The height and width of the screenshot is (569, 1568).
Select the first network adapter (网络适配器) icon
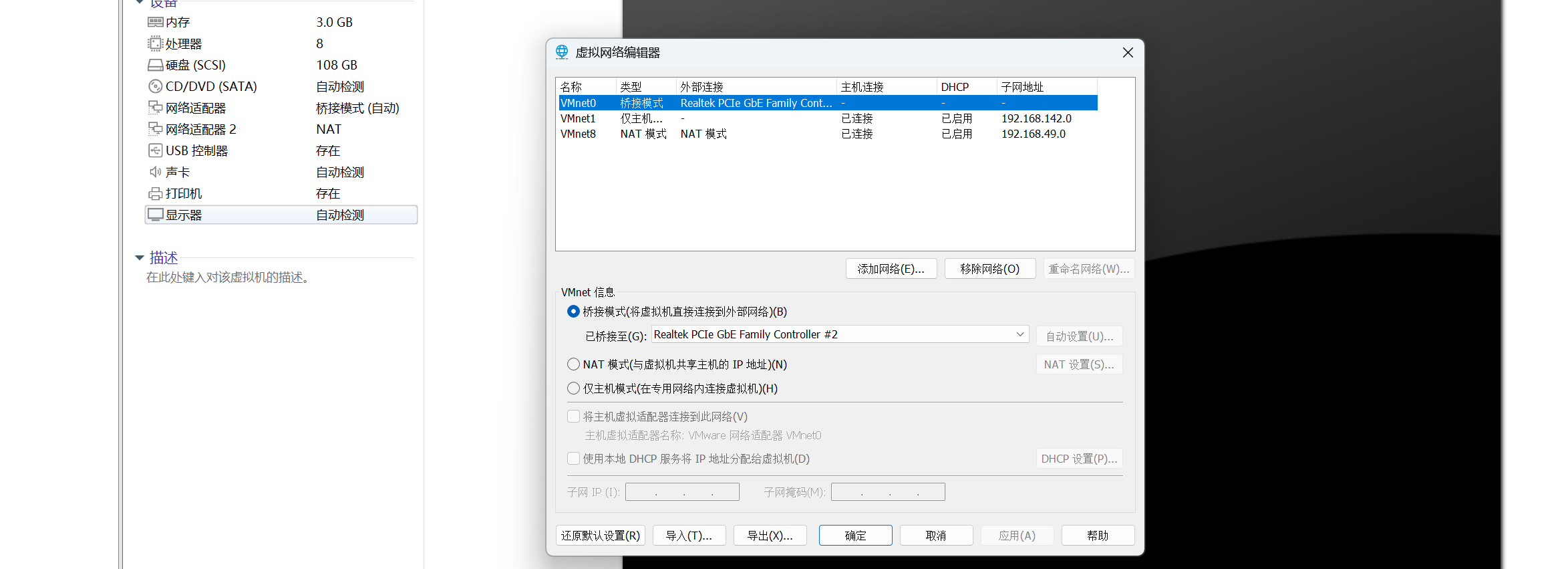tap(155, 108)
